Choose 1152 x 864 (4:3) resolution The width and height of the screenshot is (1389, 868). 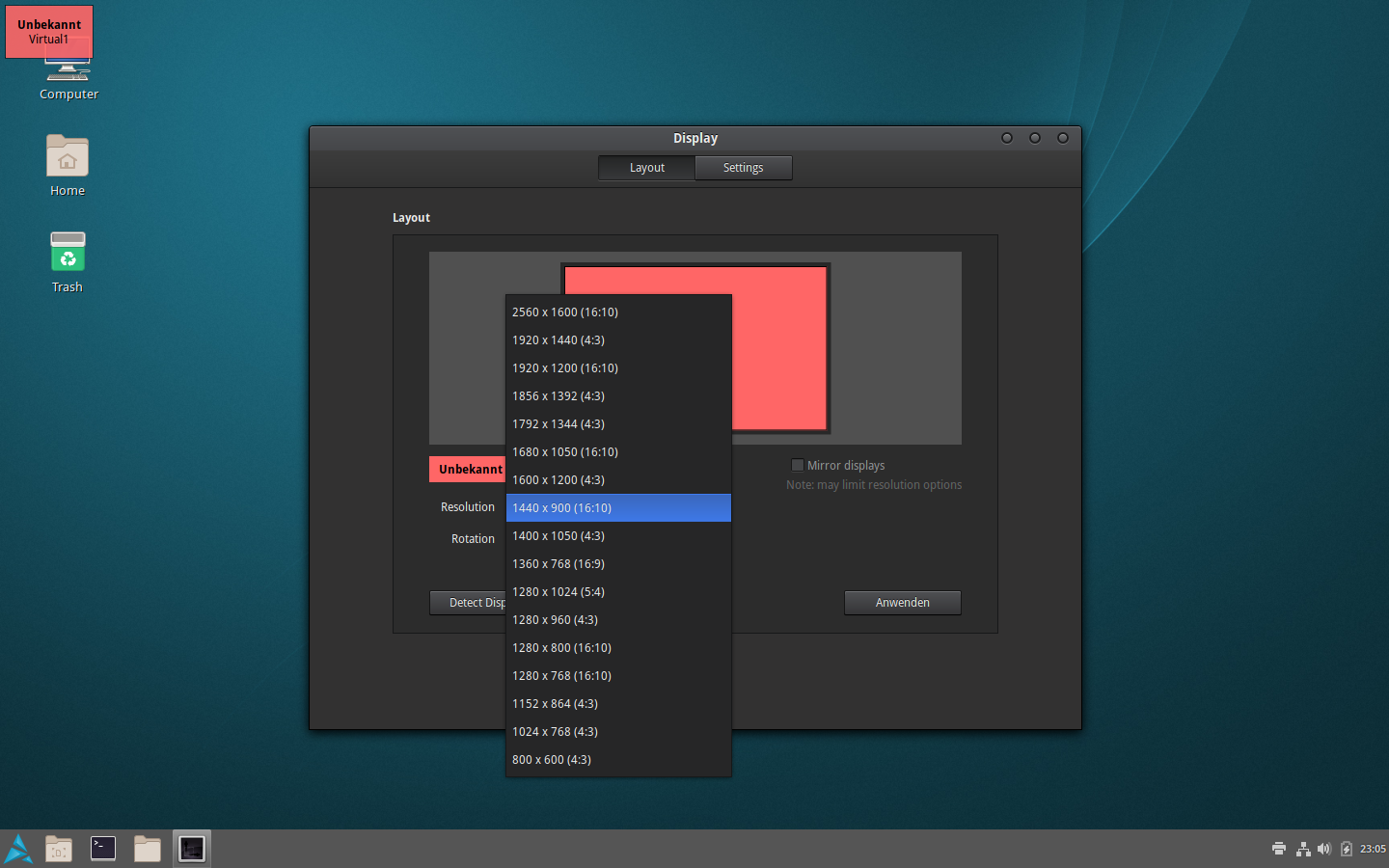[618, 704]
